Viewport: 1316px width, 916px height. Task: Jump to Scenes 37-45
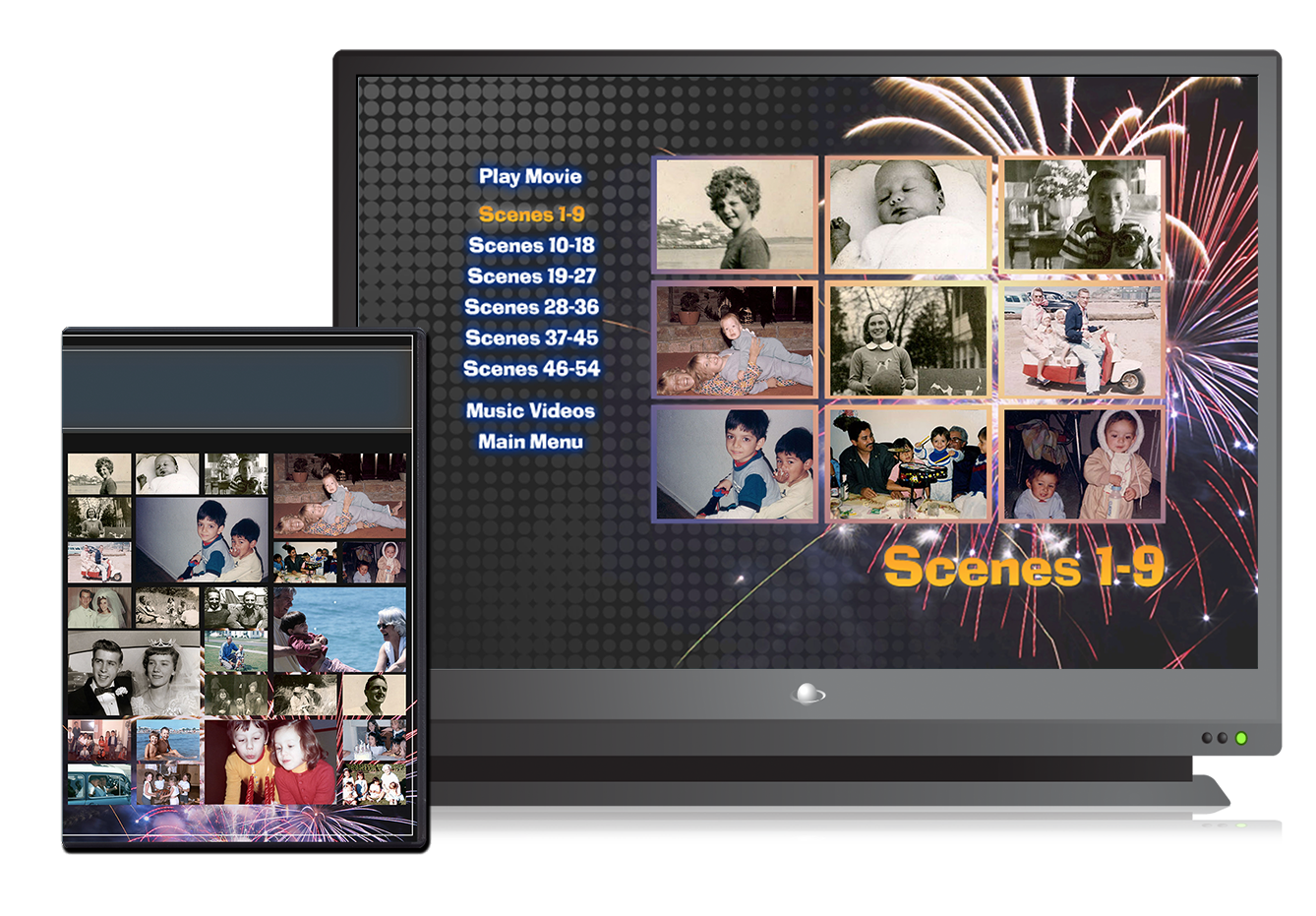pos(531,338)
